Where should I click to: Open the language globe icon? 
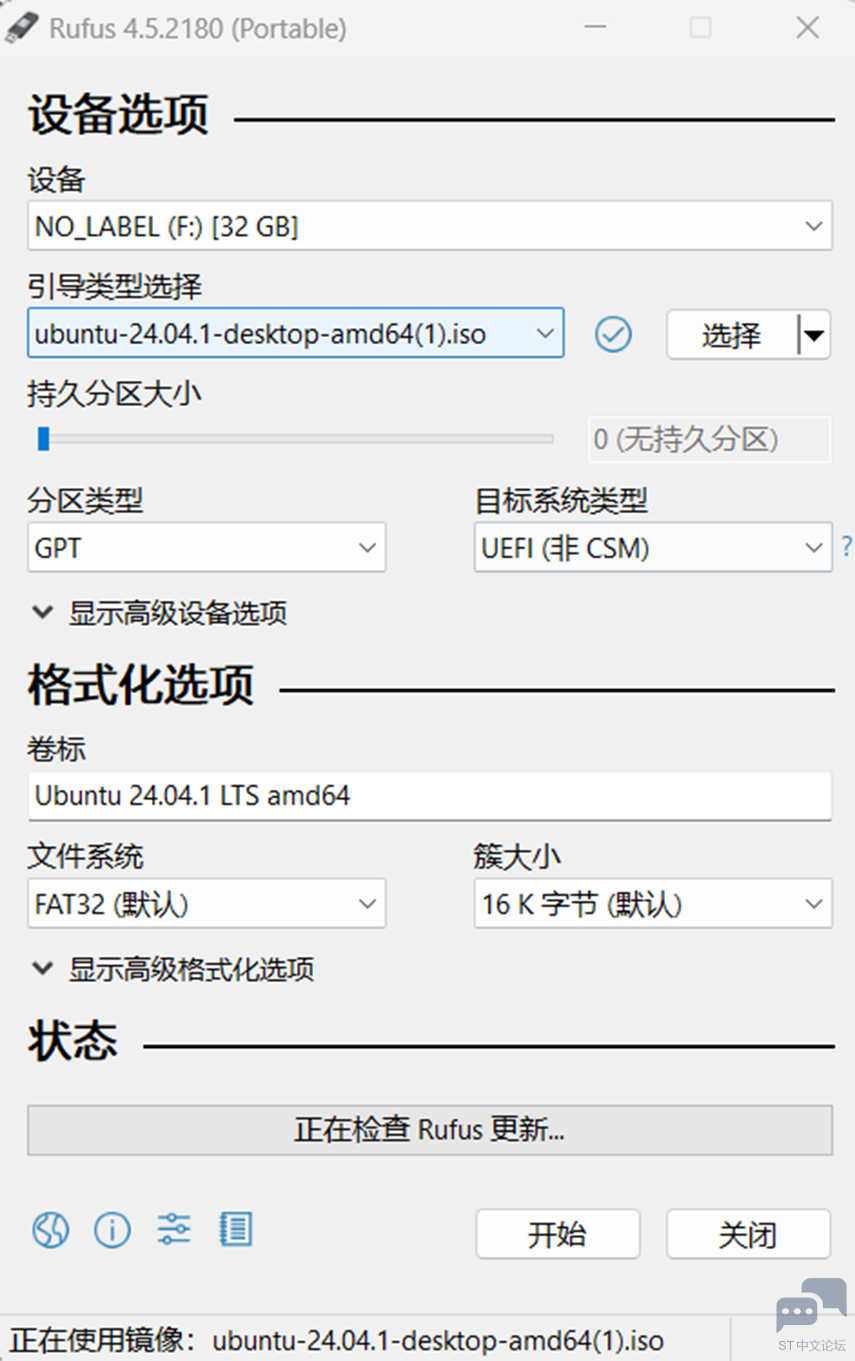[x=50, y=1229]
